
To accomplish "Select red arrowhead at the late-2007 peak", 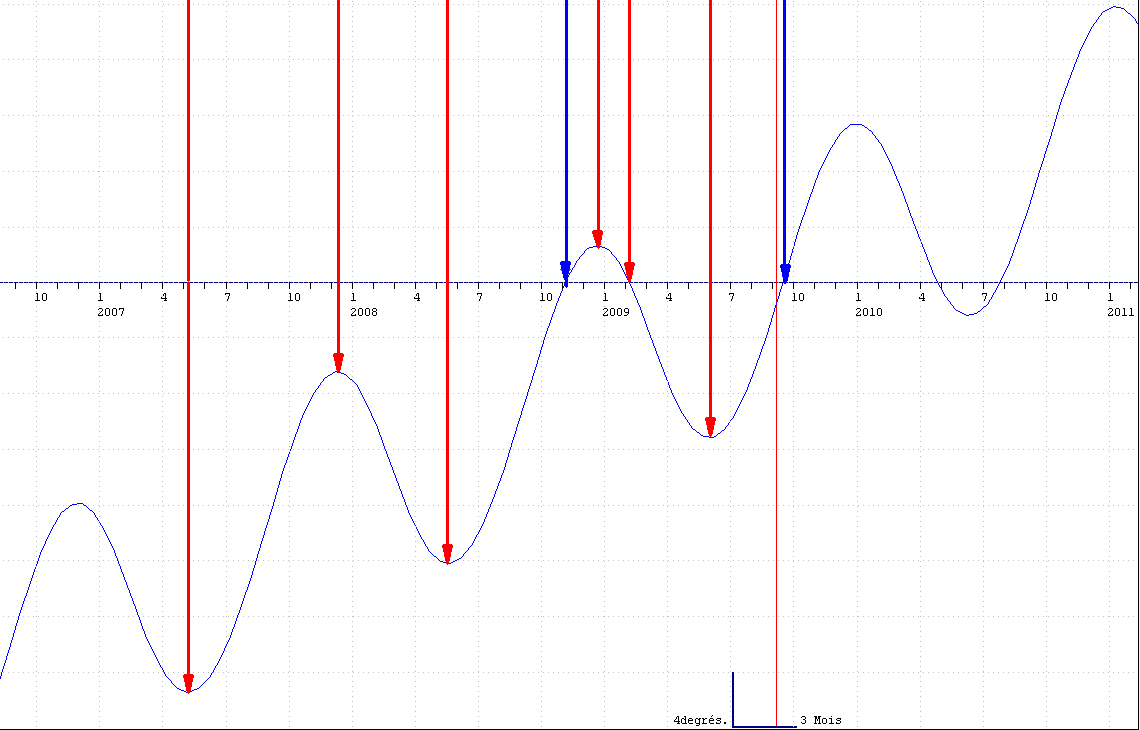I will pyautogui.click(x=339, y=363).
